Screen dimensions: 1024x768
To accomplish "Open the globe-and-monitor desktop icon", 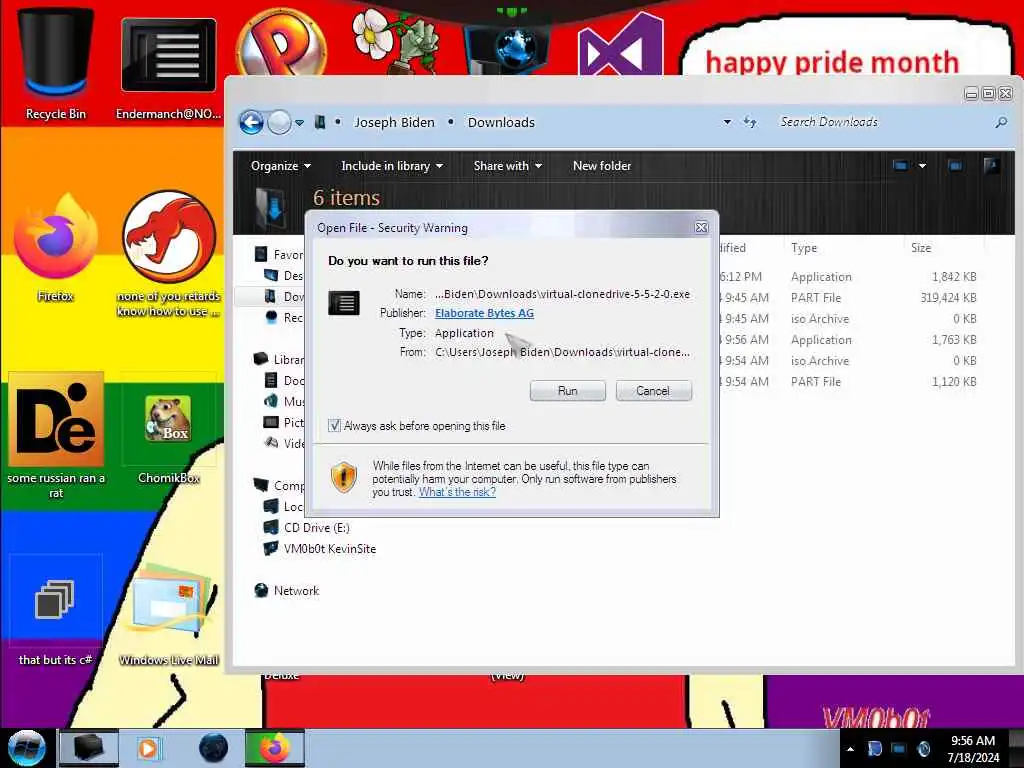I will 508,47.
